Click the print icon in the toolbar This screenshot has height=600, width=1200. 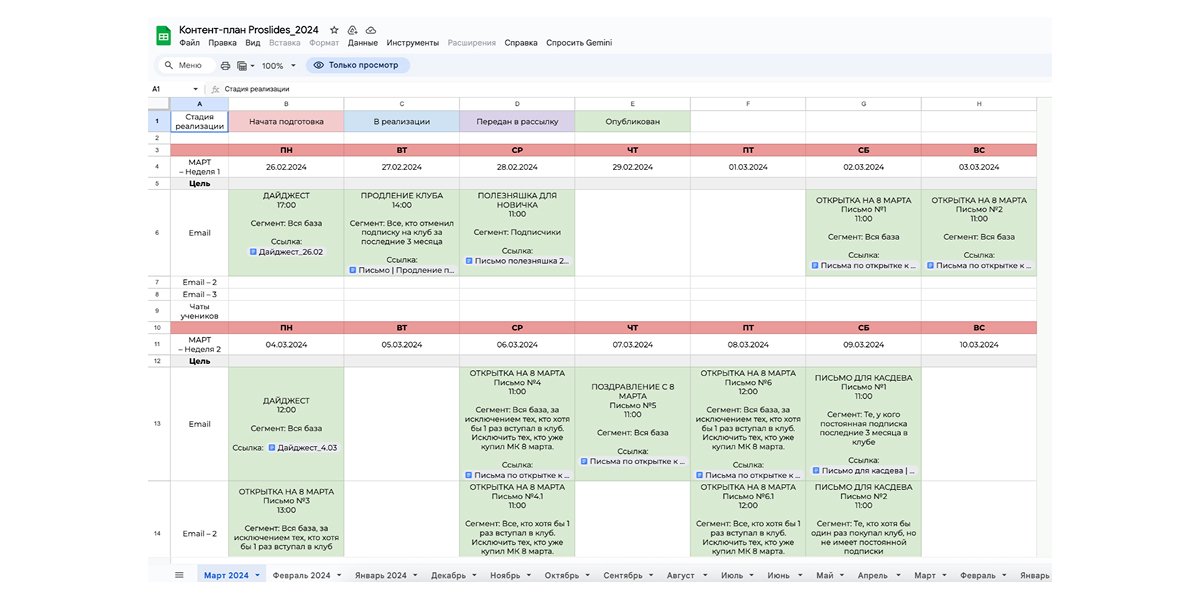coord(225,65)
